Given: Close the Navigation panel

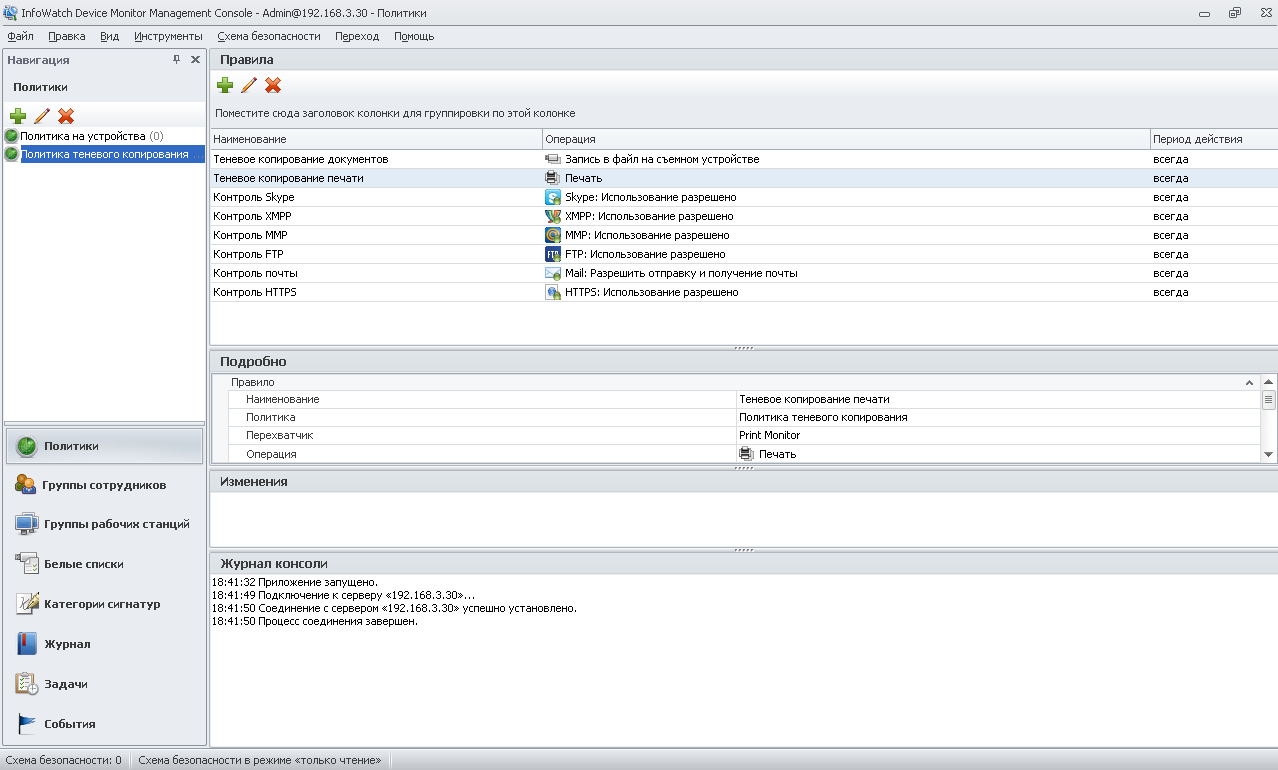Looking at the screenshot, I should pos(195,60).
